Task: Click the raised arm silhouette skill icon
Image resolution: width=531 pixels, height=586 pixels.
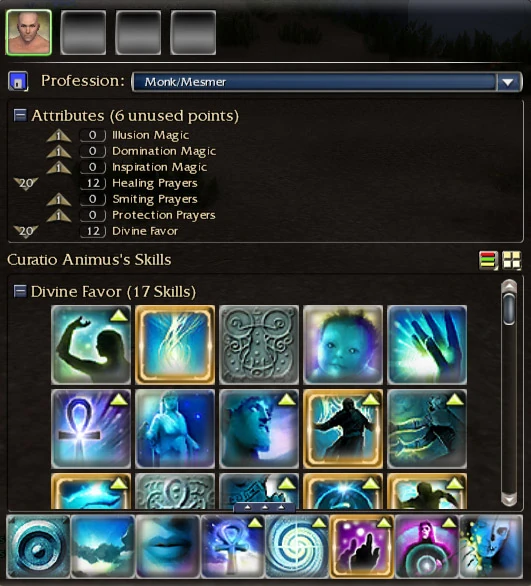Action: pos(91,345)
